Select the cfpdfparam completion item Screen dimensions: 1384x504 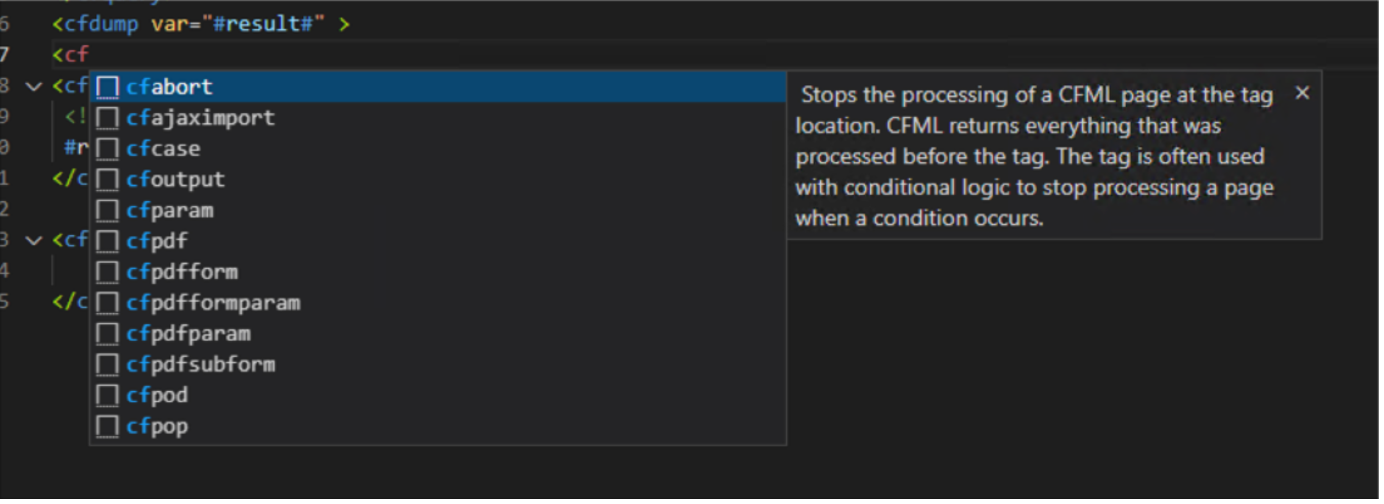point(188,334)
